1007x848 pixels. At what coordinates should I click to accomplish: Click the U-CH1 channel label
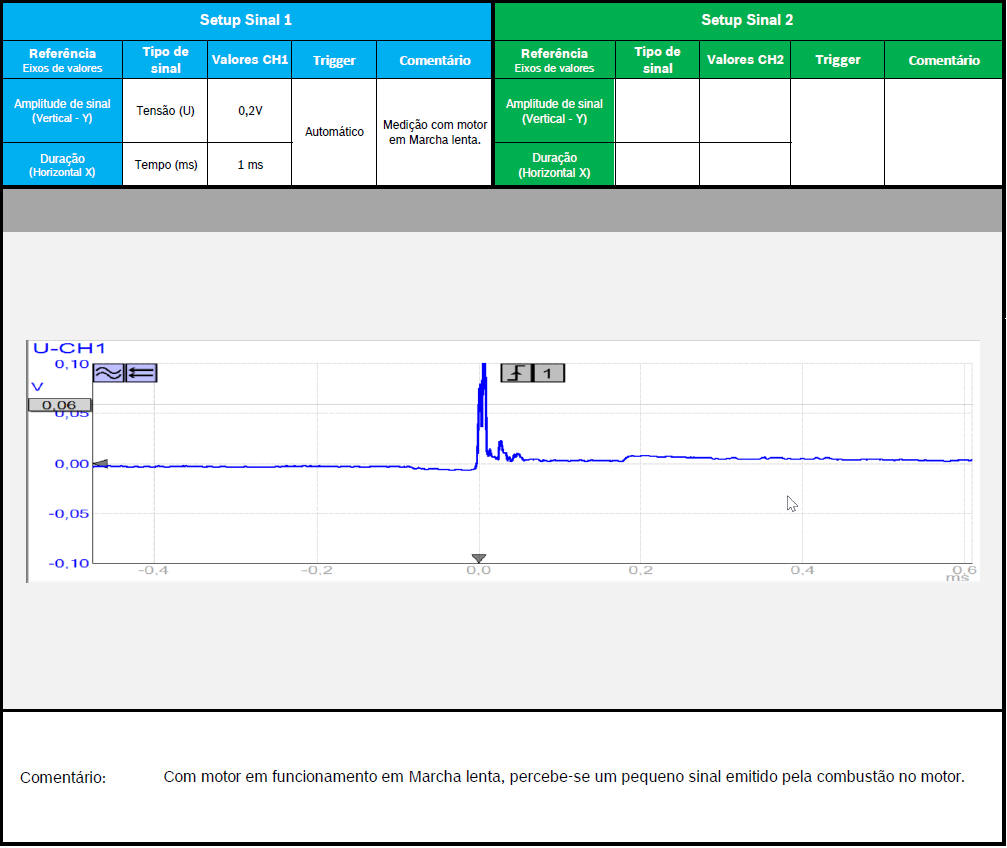[x=69, y=348]
